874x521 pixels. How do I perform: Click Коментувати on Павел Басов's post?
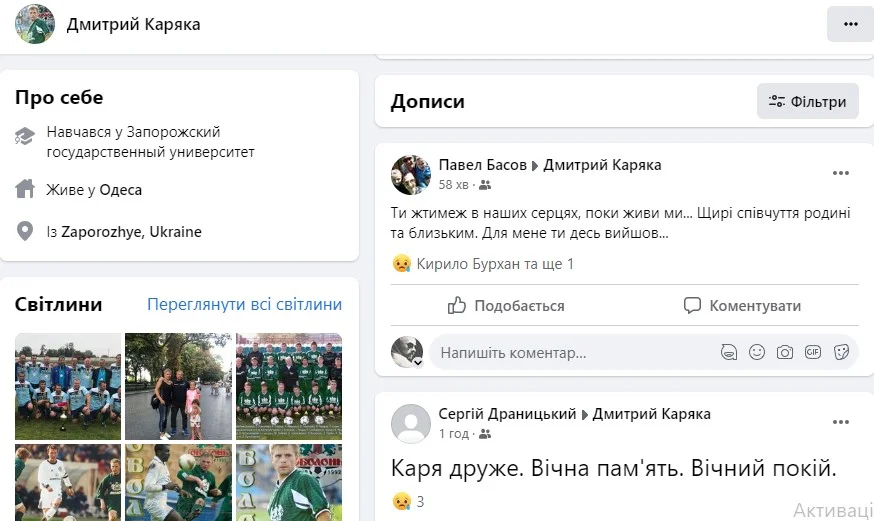(x=742, y=306)
